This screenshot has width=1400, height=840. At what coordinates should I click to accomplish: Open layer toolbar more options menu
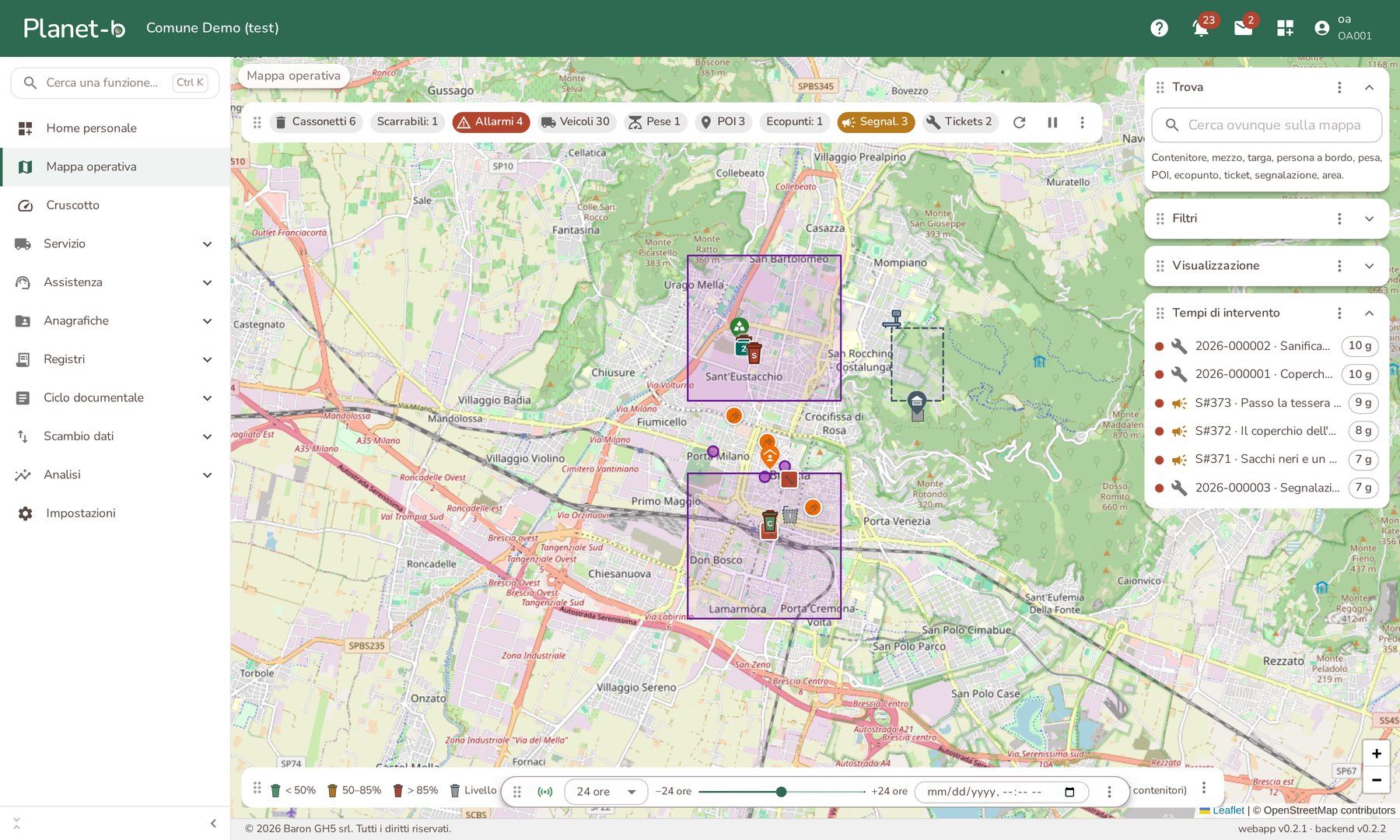(x=1082, y=122)
